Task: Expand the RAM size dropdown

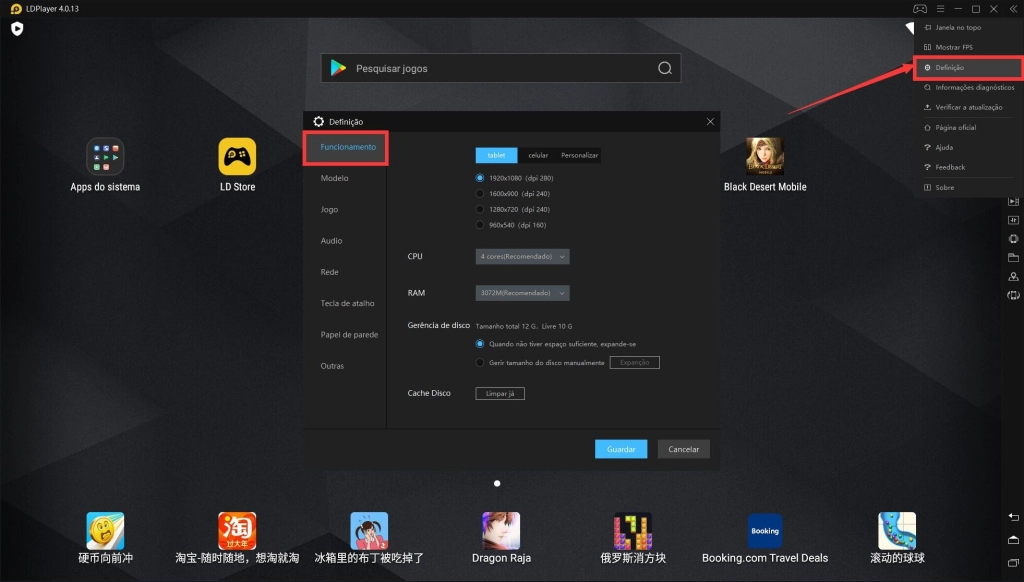Action: (x=522, y=293)
